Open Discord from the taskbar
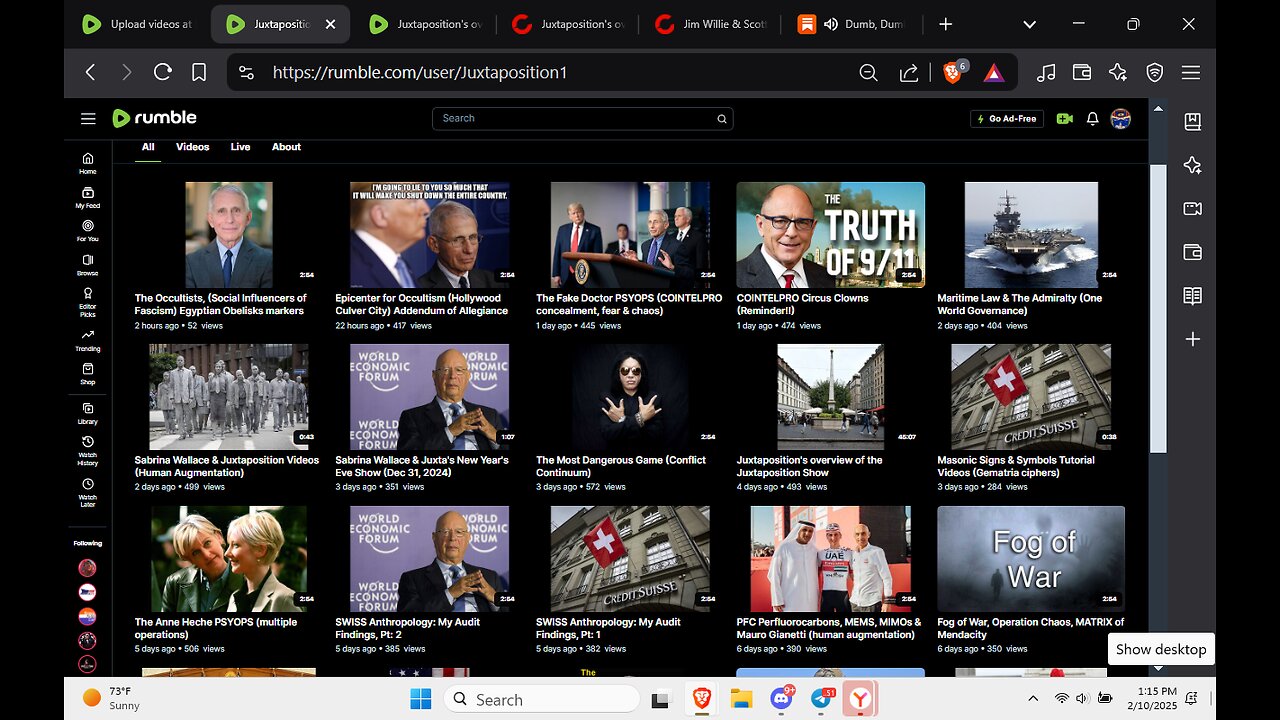This screenshot has width=1280, height=720. (782, 699)
